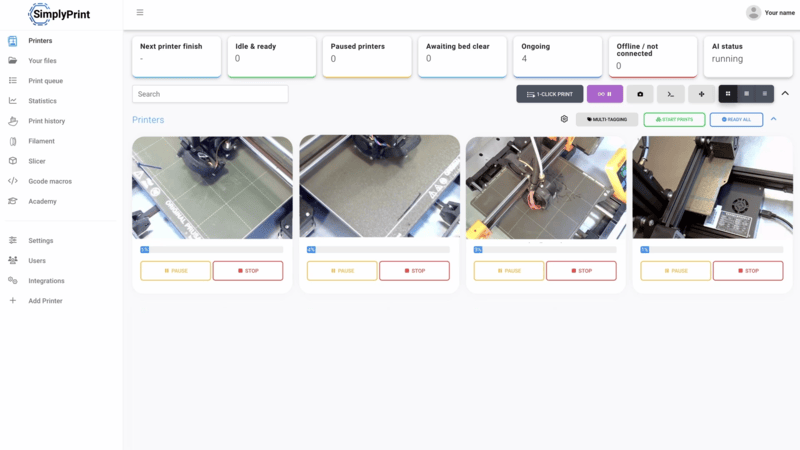Click the move arrows toolbar icon
Screen dimensions: 800x450
point(701,94)
